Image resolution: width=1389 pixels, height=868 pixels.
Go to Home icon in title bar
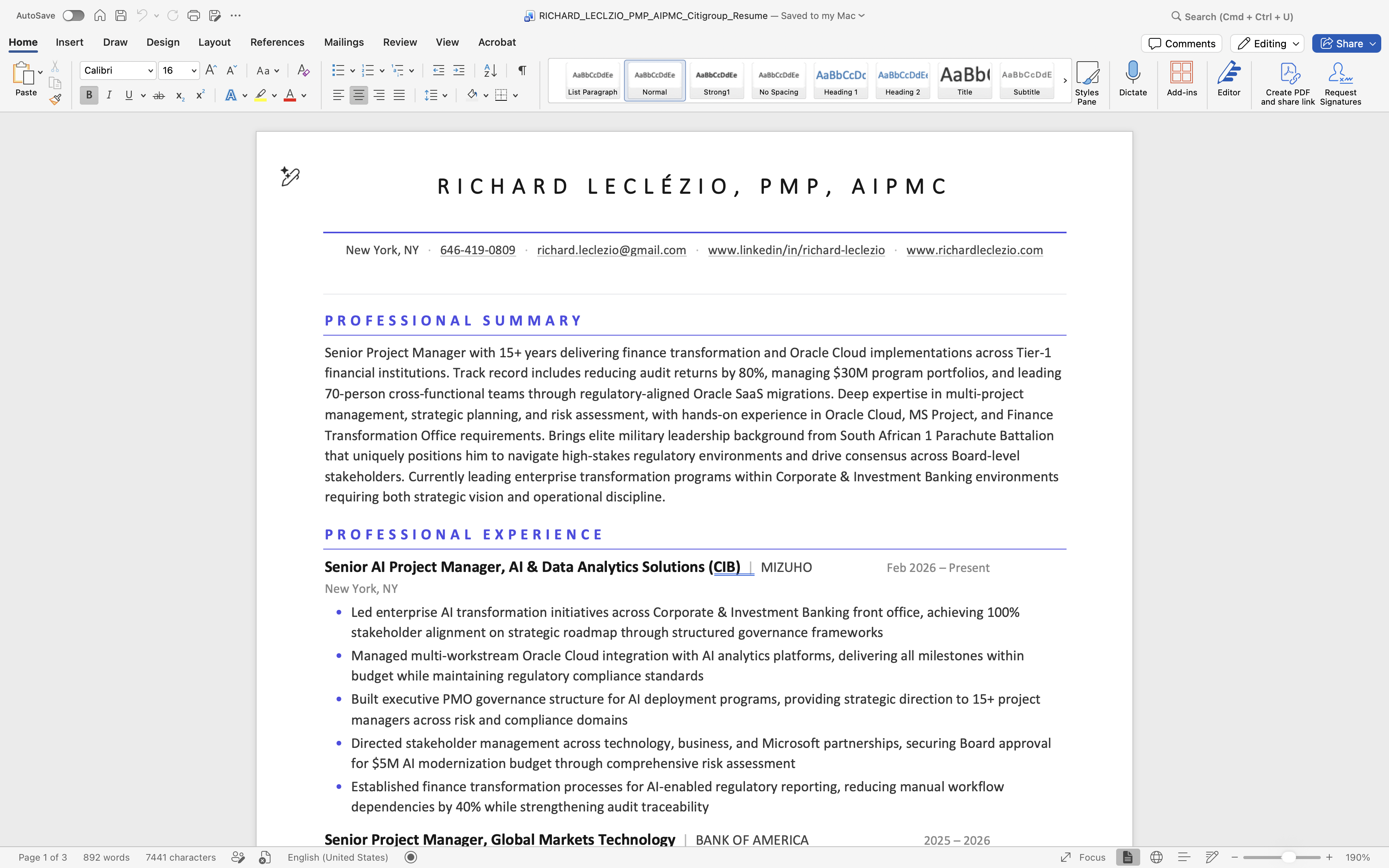[x=100, y=15]
